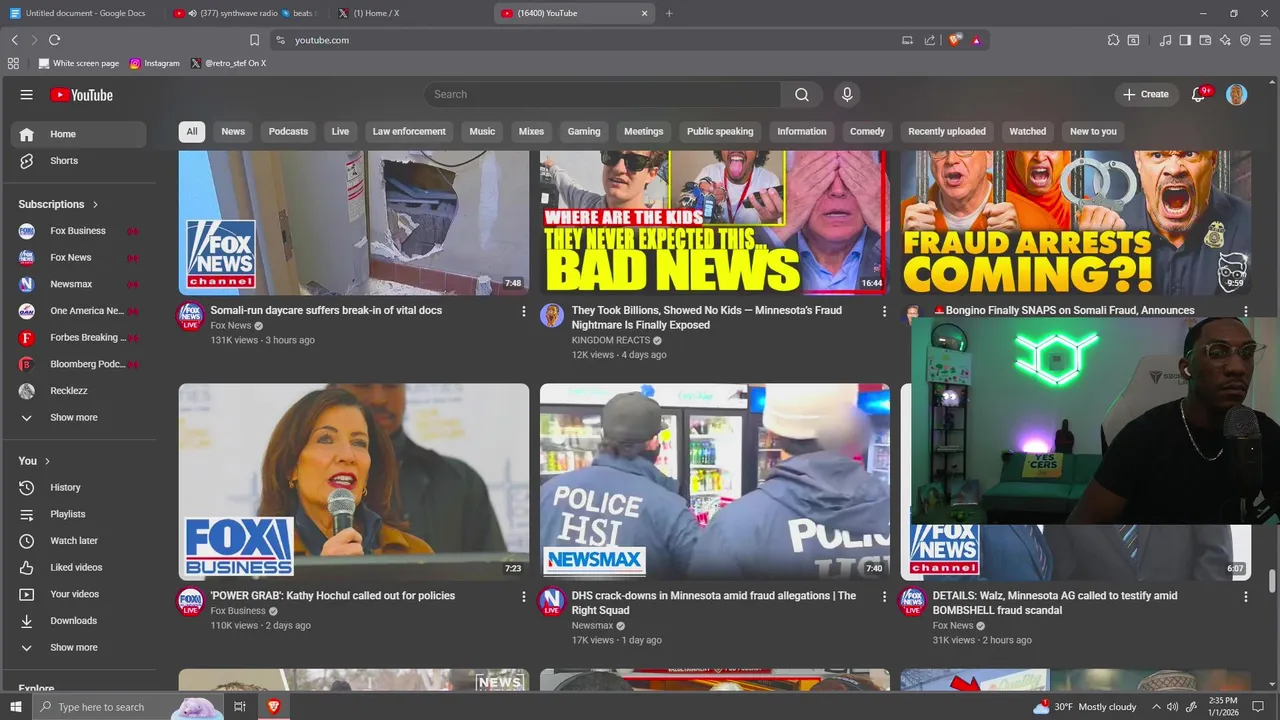
Task: Open more options for Somali-run daycare video
Action: (x=523, y=311)
